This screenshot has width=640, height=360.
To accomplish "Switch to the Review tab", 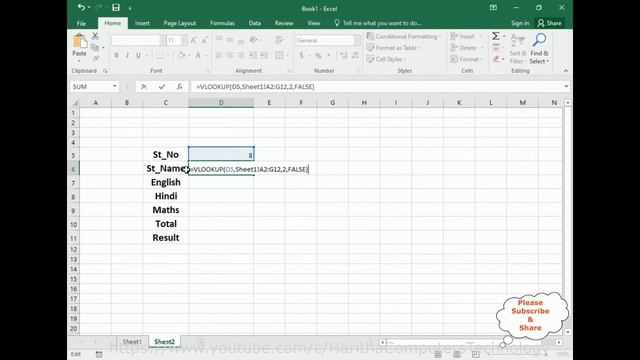I will point(284,23).
